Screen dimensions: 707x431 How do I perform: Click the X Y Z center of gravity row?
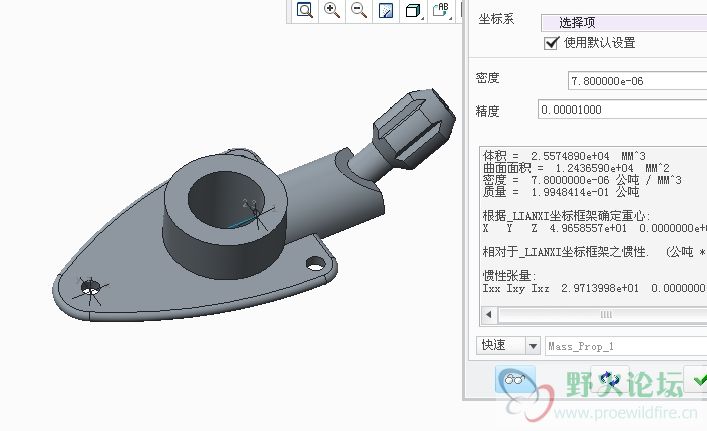pos(594,228)
